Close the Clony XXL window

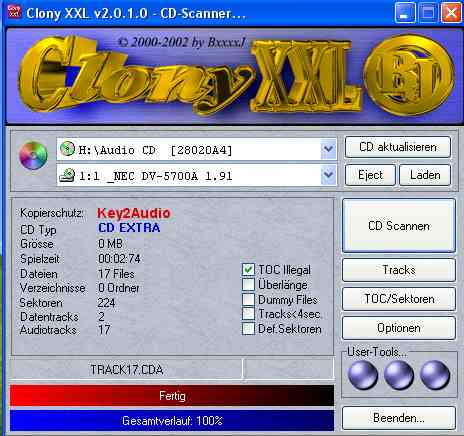coord(451,13)
